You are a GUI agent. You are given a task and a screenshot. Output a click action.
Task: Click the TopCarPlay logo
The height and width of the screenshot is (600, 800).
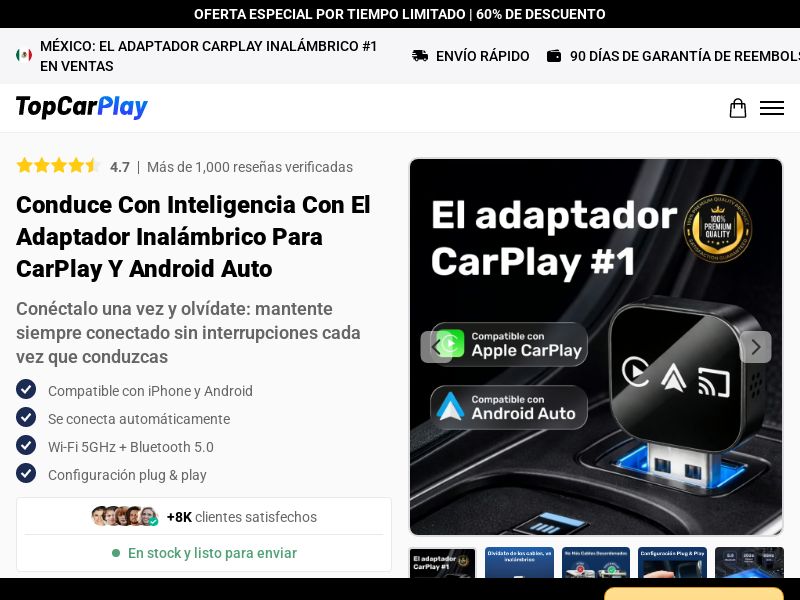tap(81, 107)
